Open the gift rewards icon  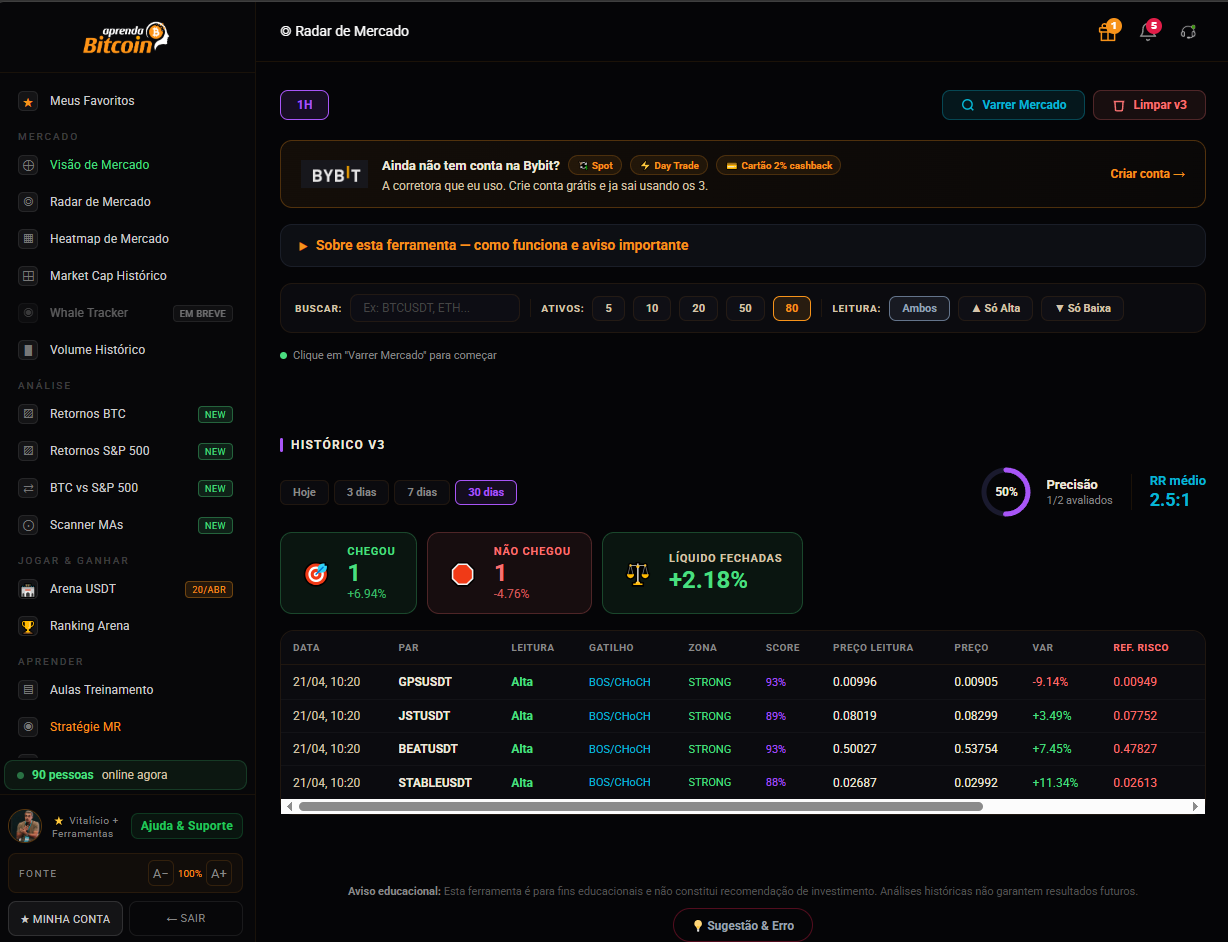(x=1107, y=32)
